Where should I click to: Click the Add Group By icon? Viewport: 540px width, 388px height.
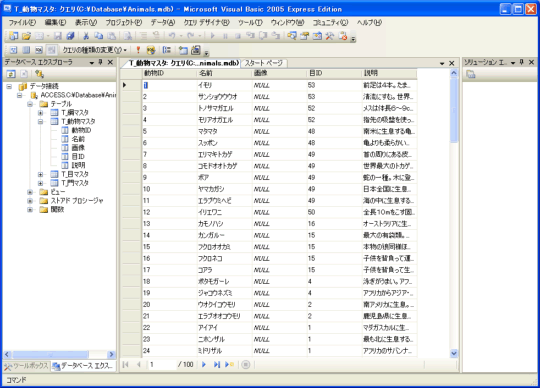[x=167, y=50]
